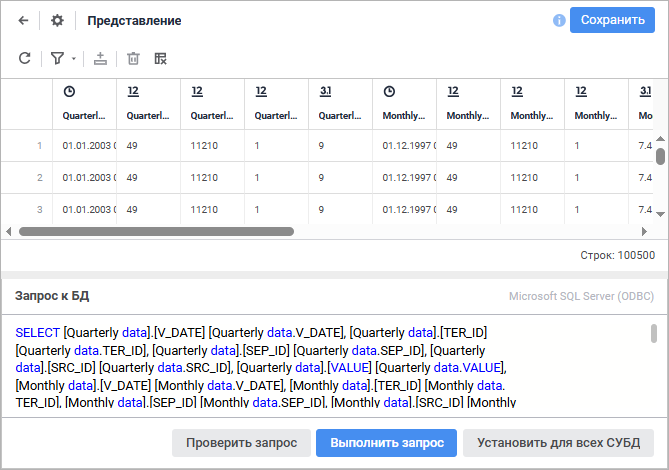Refresh the data table
Screen dimensions: 669x470
[25, 59]
